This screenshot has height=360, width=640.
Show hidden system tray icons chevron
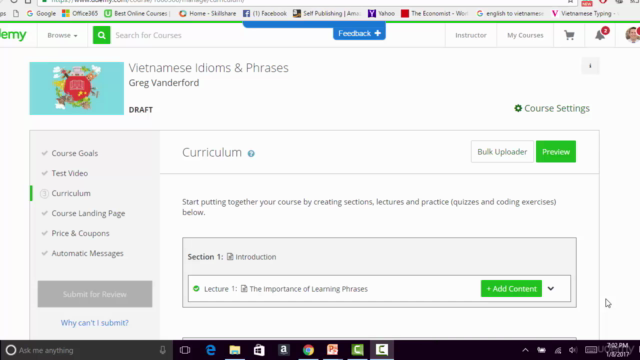pyautogui.click(x=525, y=350)
